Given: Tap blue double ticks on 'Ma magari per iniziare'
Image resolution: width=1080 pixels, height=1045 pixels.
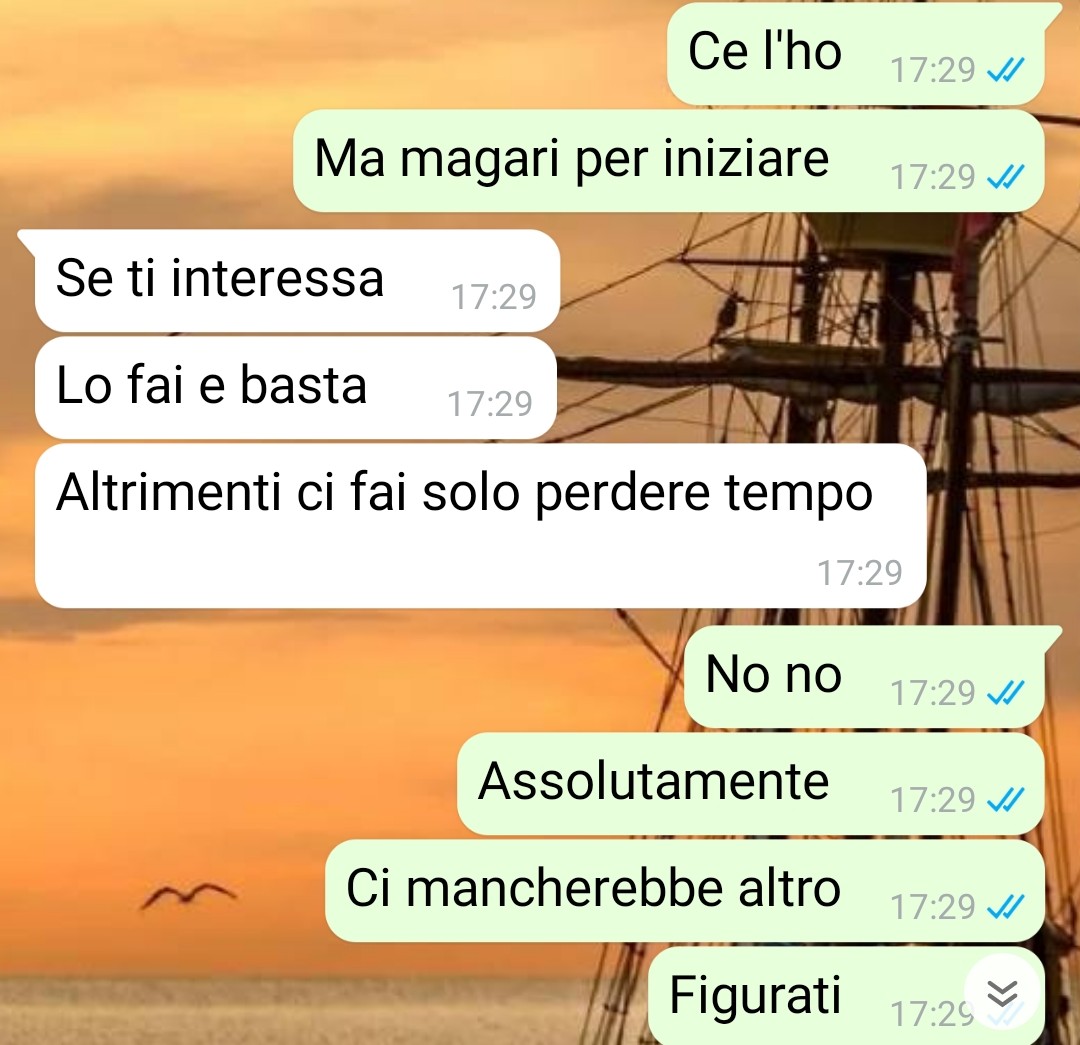Looking at the screenshot, I should tap(1006, 177).
